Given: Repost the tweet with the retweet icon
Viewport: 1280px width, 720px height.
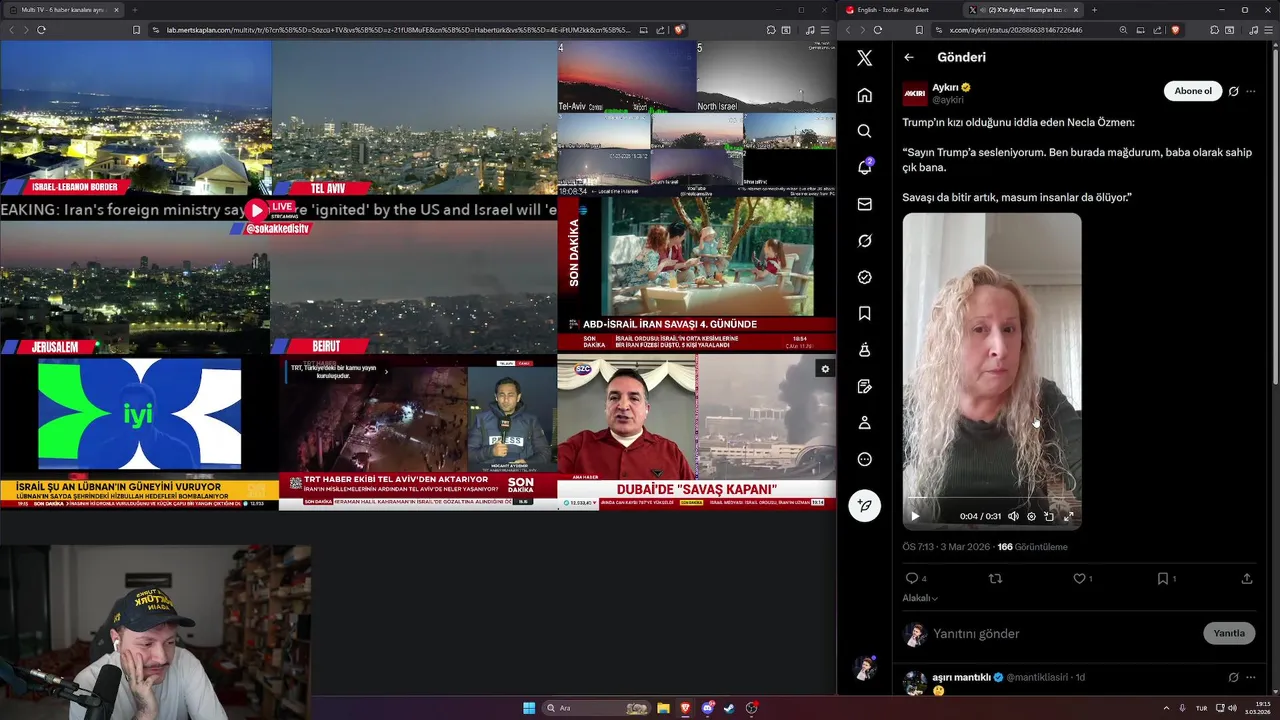Looking at the screenshot, I should [995, 578].
